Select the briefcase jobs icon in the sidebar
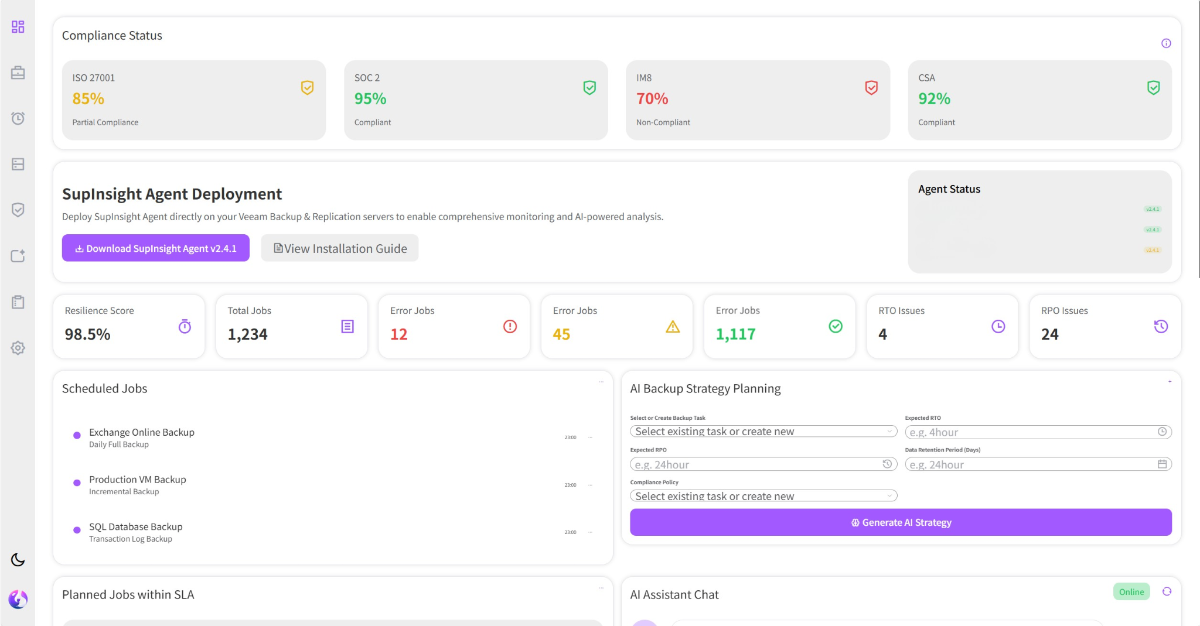The height and width of the screenshot is (626, 1200). pyautogui.click(x=17, y=72)
